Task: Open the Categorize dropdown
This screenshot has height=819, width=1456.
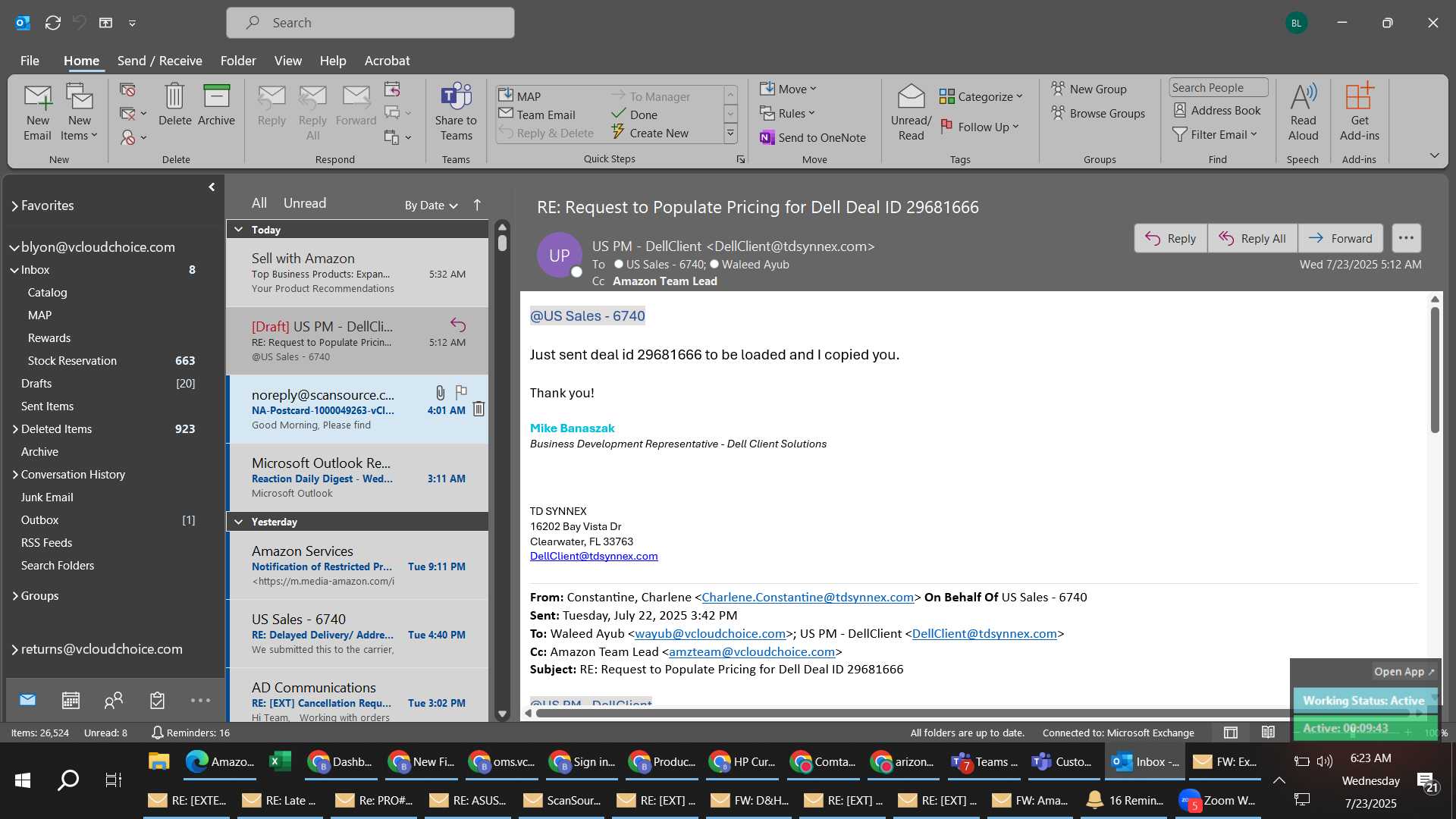Action: tap(981, 96)
